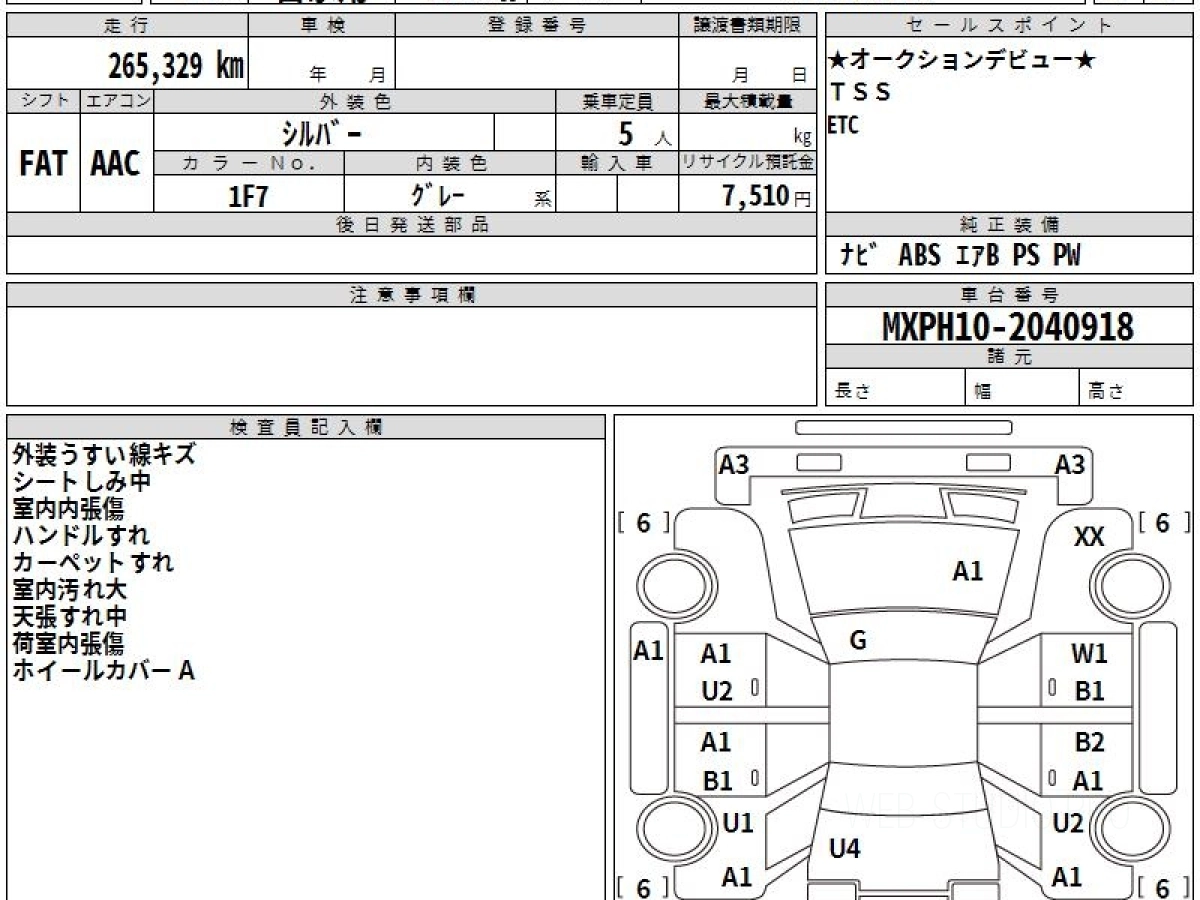Select the セールスポイント heading
The height and width of the screenshot is (900, 1200).
1010,26
